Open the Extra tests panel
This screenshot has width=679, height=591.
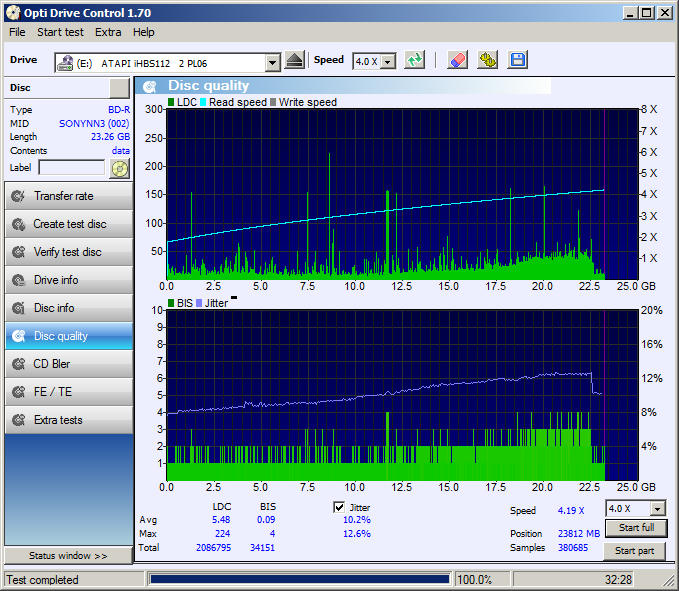tap(69, 420)
